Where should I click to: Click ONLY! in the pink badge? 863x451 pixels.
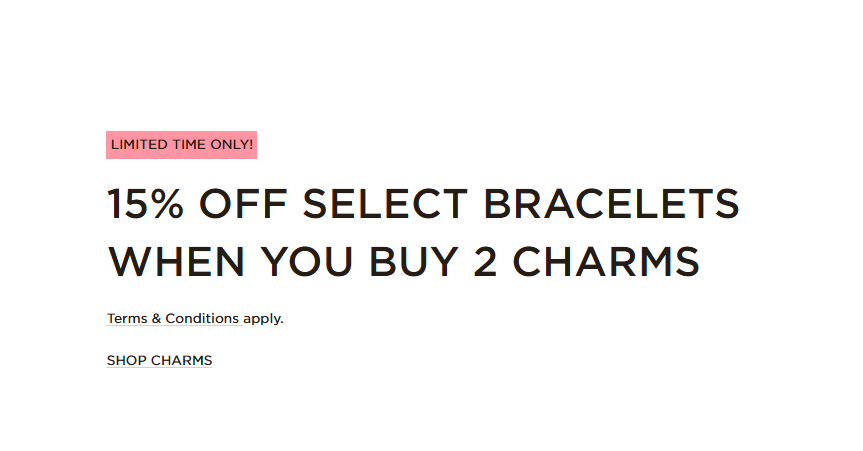coord(231,145)
